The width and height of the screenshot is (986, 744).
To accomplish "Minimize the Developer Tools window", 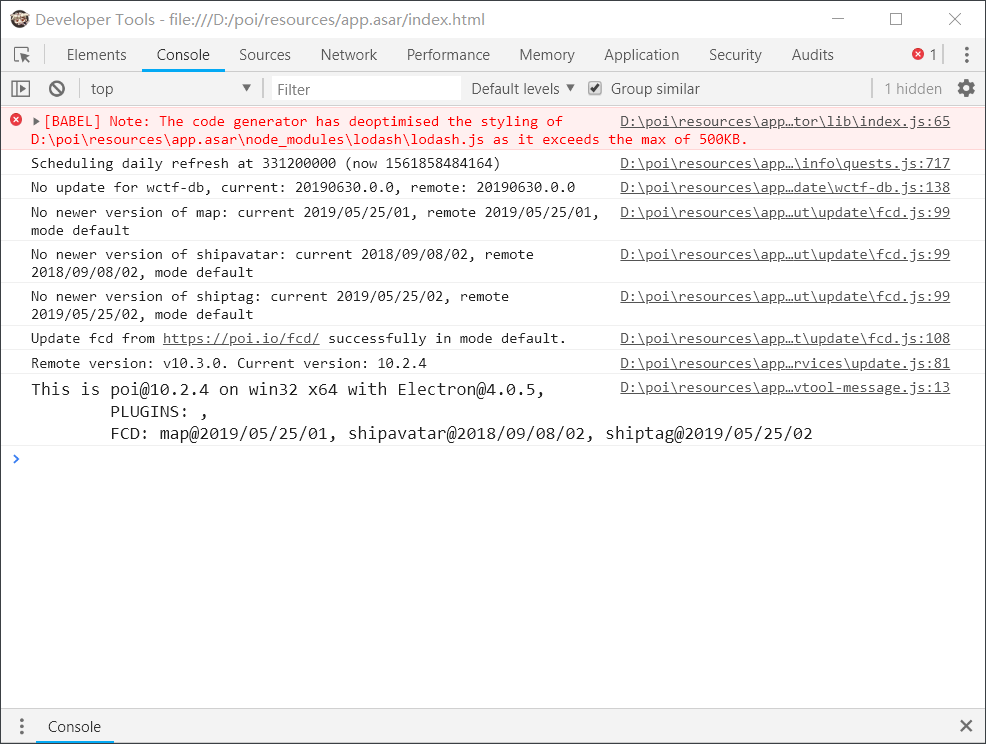I will point(838,19).
